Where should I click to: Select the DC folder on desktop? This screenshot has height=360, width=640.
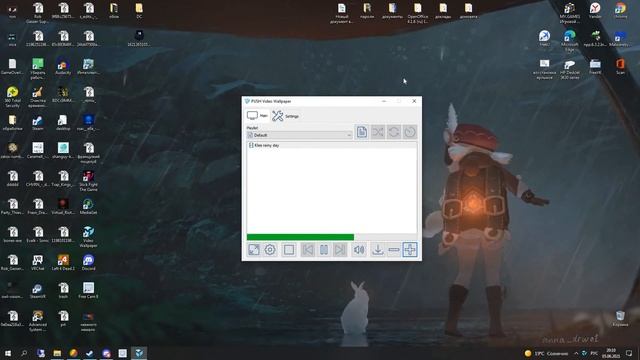tap(139, 11)
